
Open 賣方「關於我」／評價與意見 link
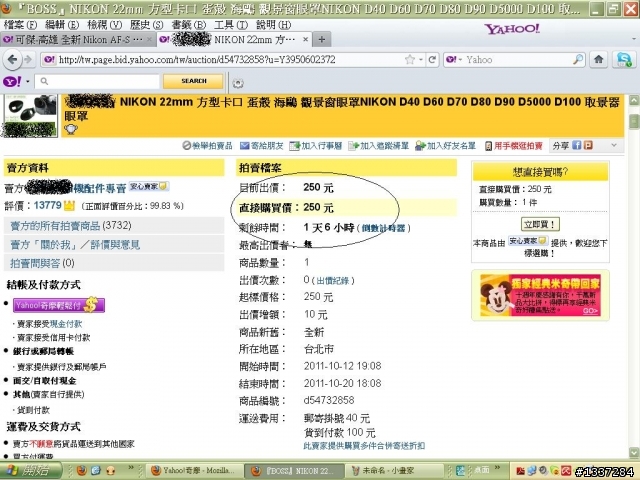tap(75, 244)
